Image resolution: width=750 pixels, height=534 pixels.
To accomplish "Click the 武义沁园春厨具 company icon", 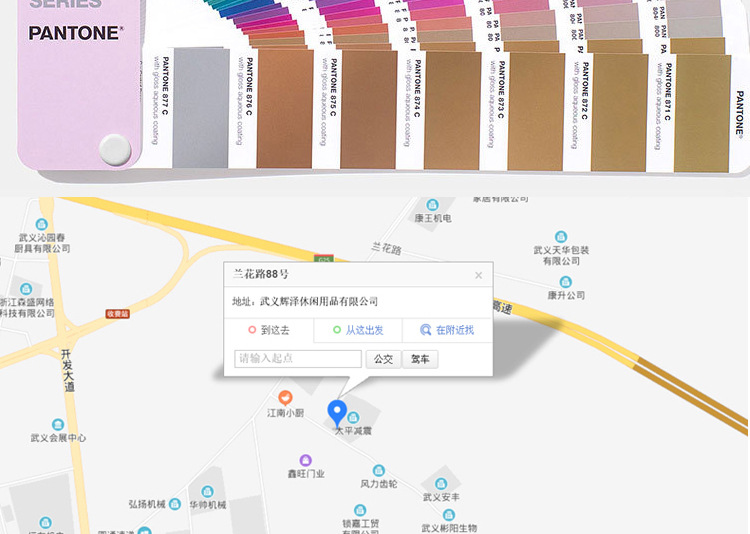I will (x=42, y=224).
